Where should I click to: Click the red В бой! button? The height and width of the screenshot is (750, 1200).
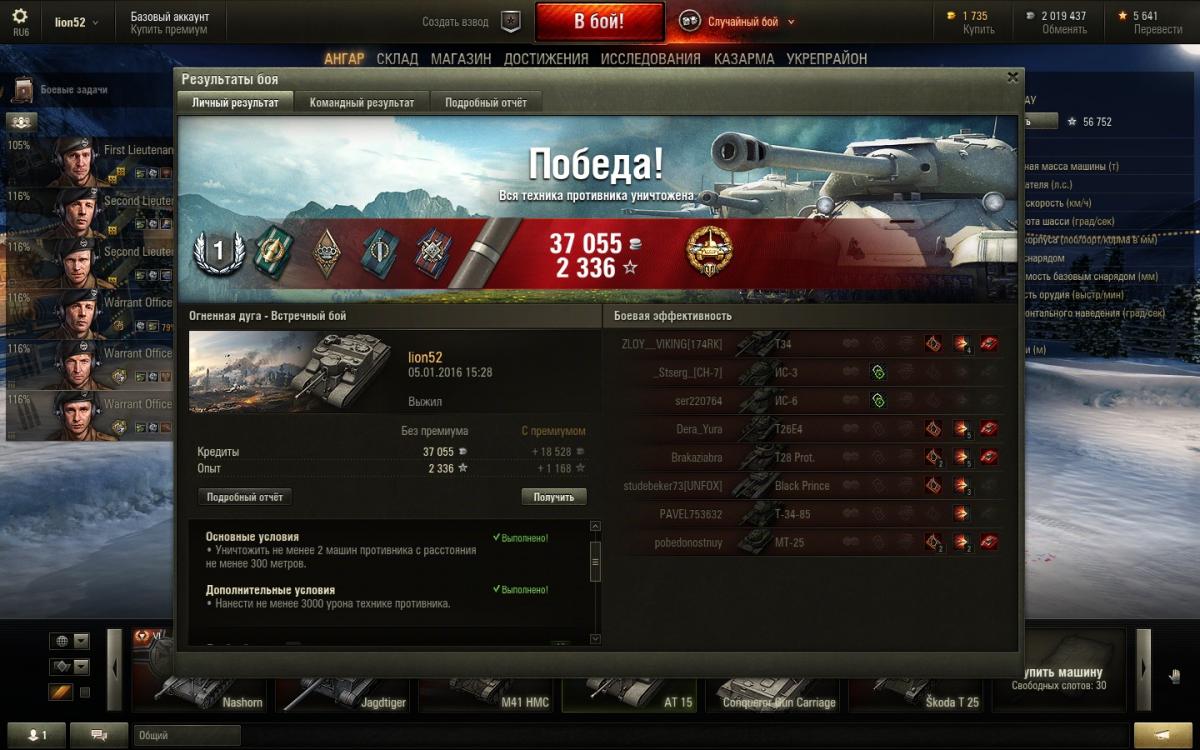point(599,22)
